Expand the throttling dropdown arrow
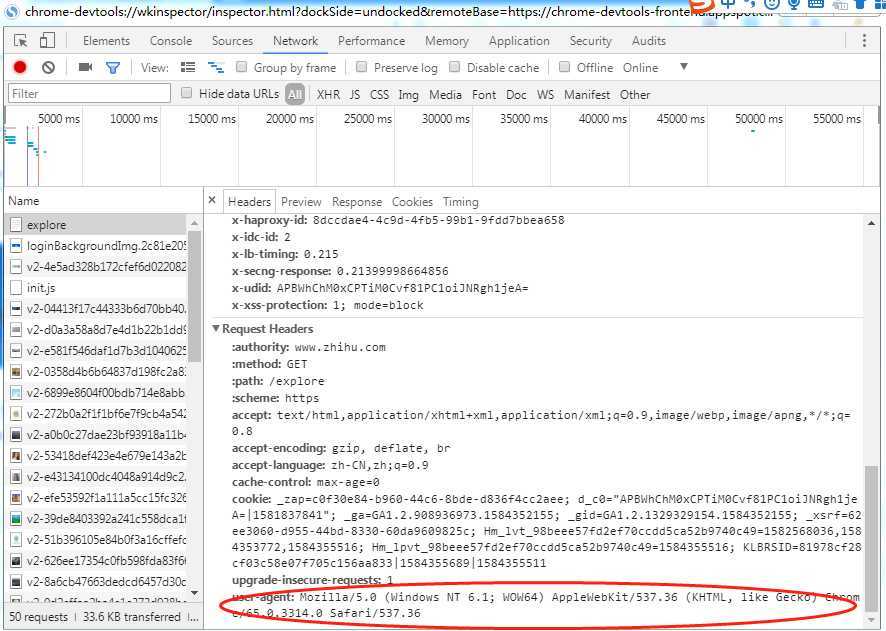 pyautogui.click(x=684, y=67)
